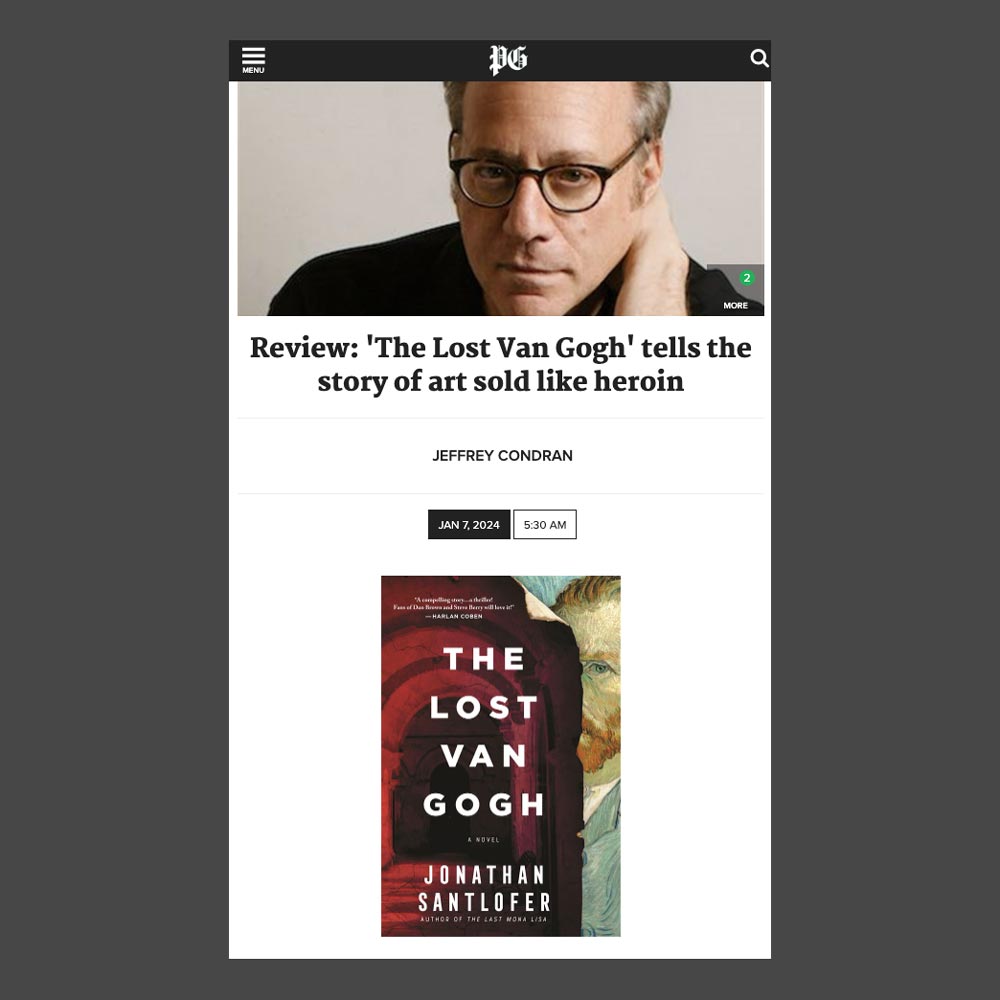This screenshot has width=1000, height=1000.
Task: Click the white THE LOST VAN GOGH cover title
Action: pyautogui.click(x=483, y=732)
